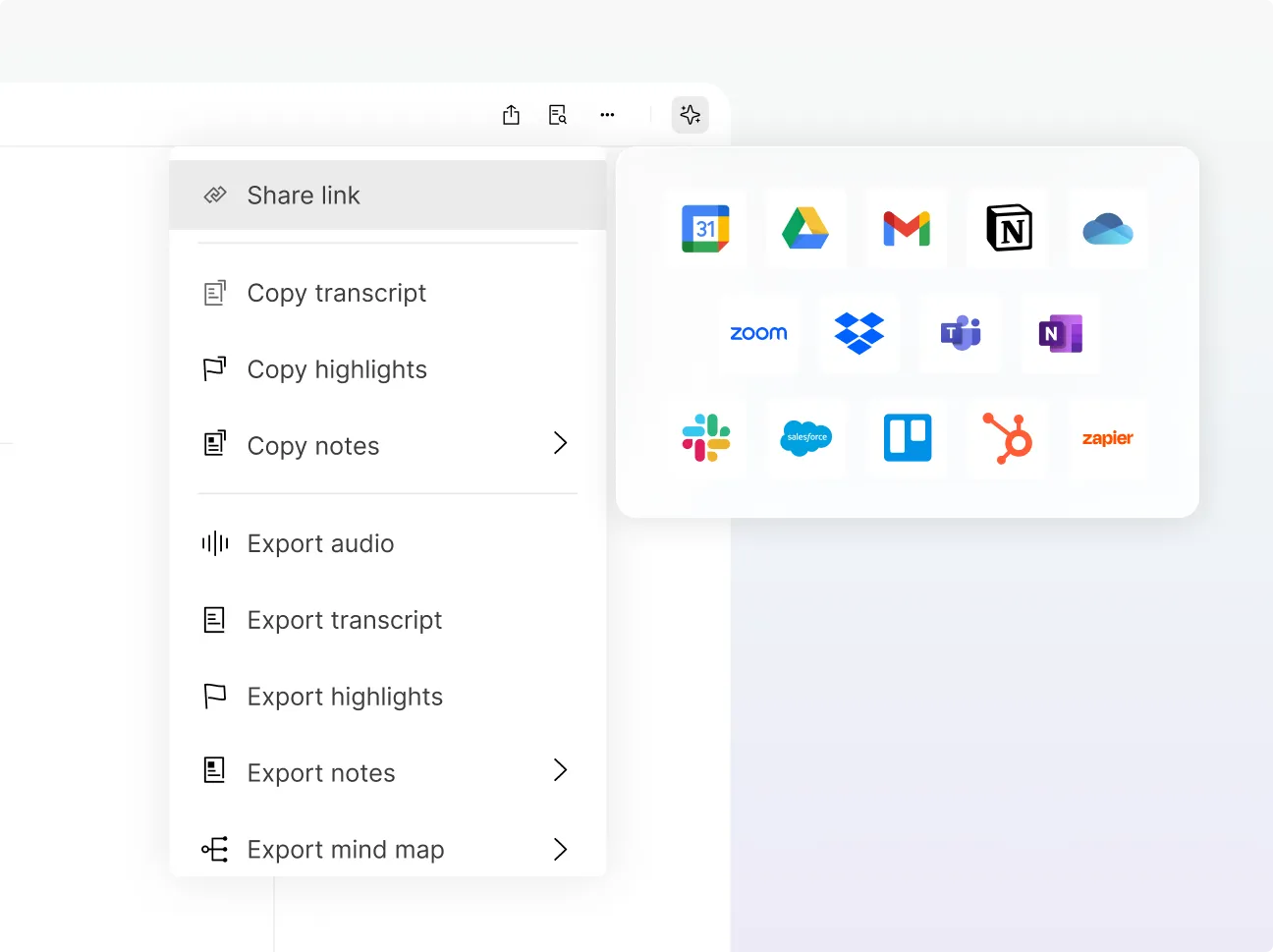
Task: Click the Zoom integration logo
Action: pos(758,333)
